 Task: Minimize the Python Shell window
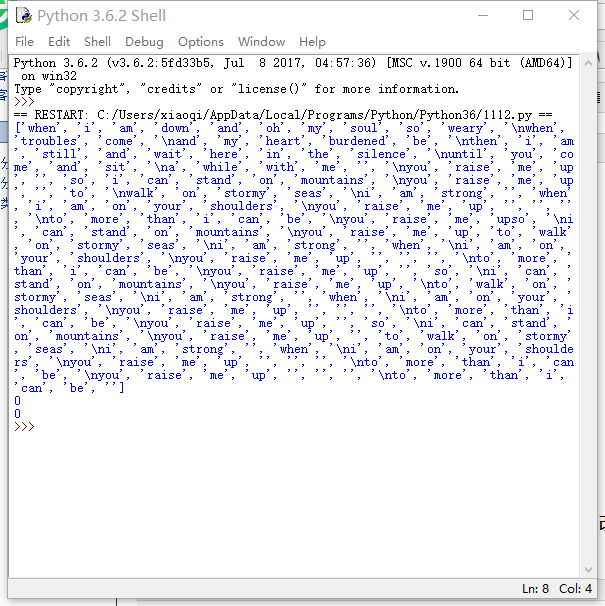pyautogui.click(x=483, y=15)
